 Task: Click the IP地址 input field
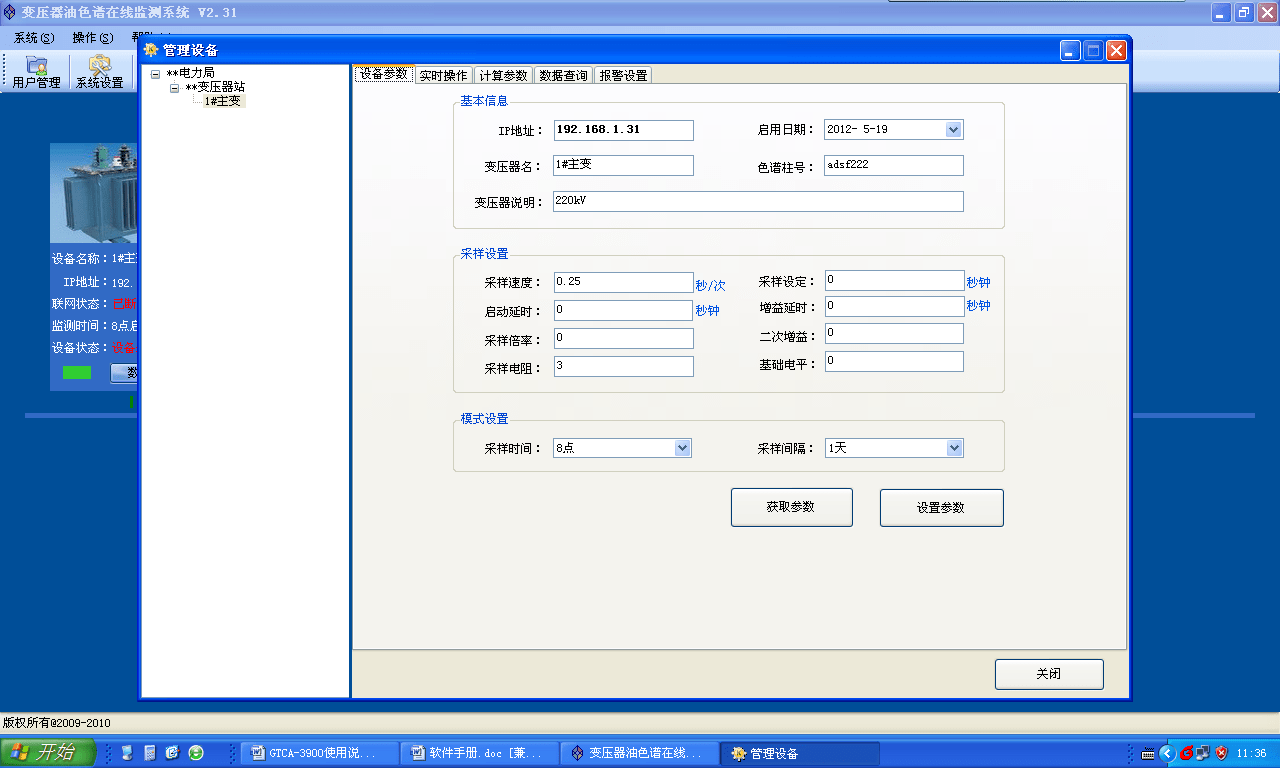623,131
